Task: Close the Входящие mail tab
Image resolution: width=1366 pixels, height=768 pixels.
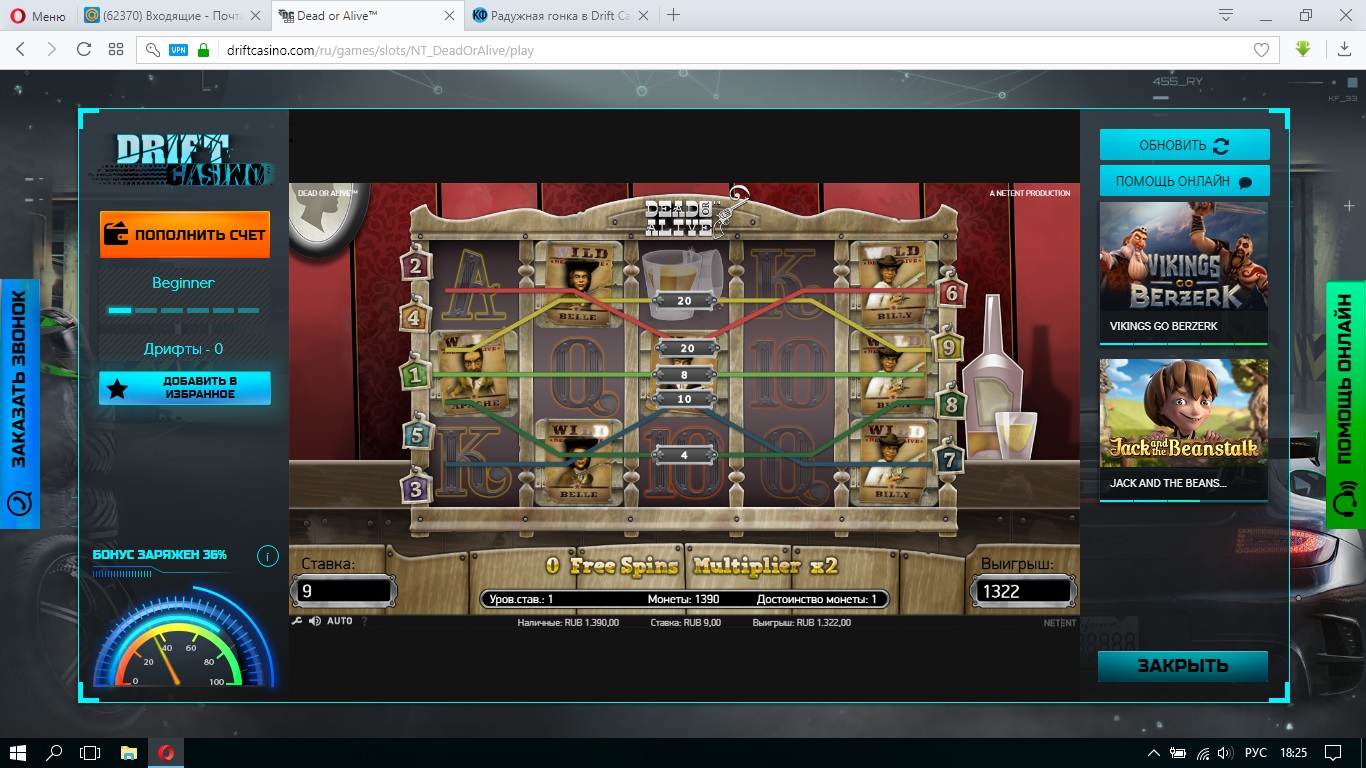Action: pos(256,15)
